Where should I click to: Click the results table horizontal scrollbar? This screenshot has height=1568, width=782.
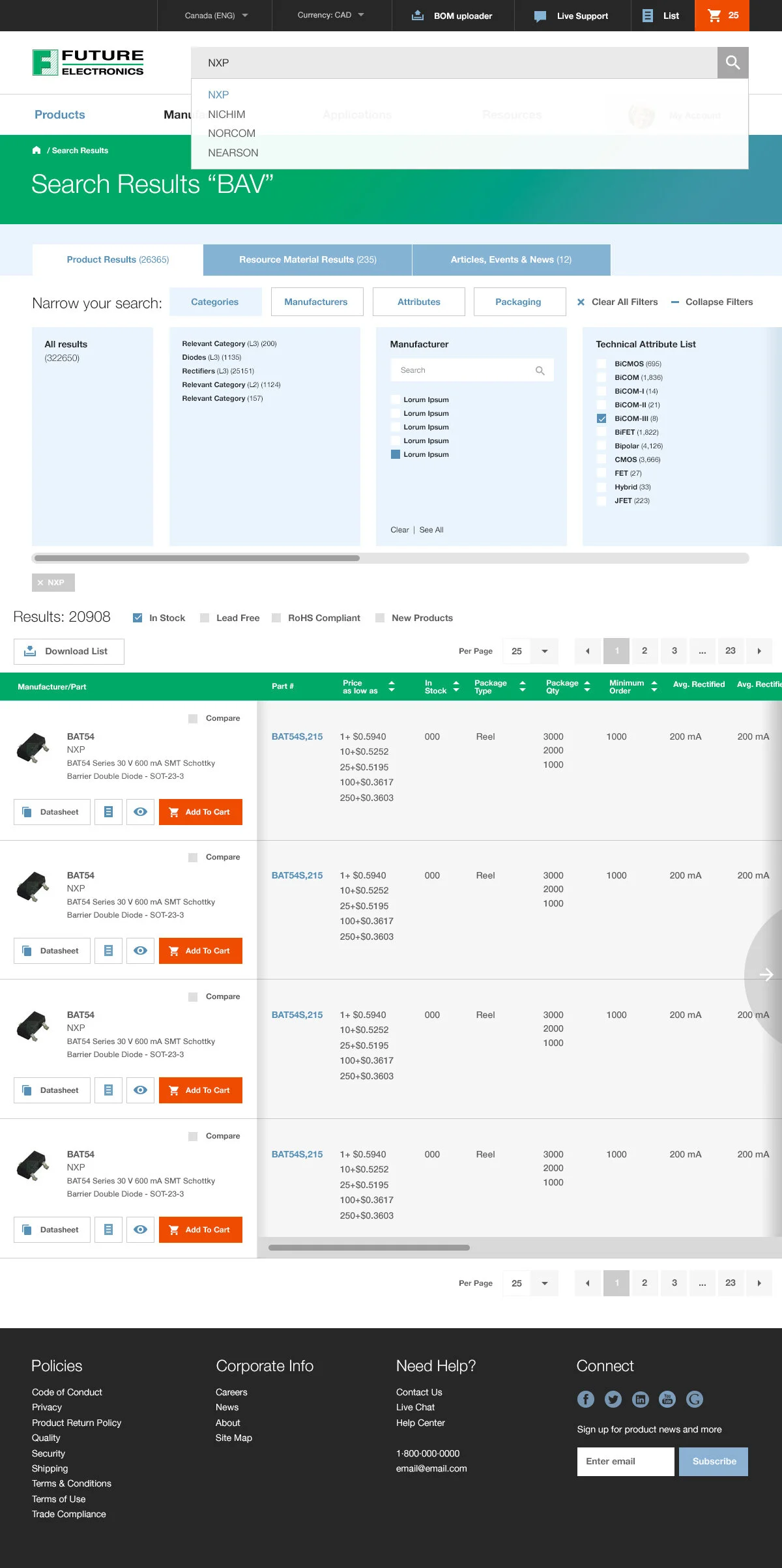point(369,1247)
